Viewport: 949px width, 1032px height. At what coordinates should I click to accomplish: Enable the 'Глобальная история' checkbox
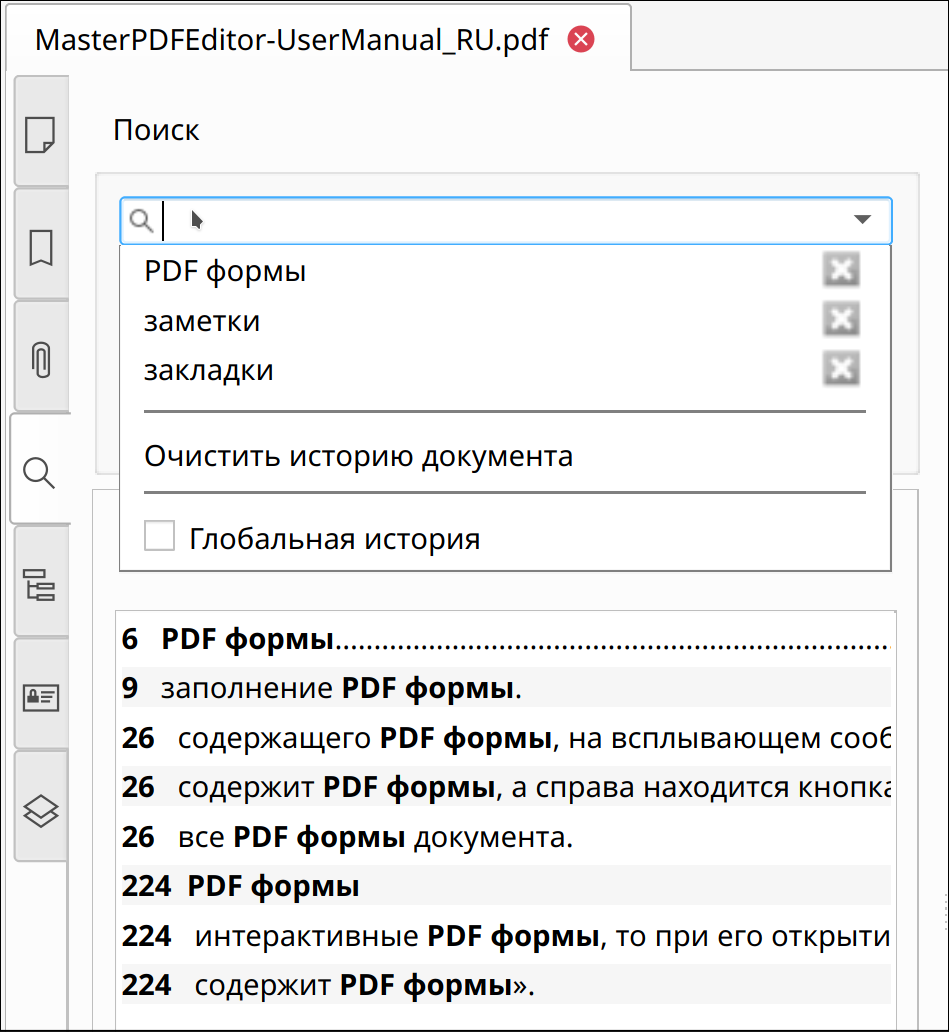pyautogui.click(x=160, y=537)
